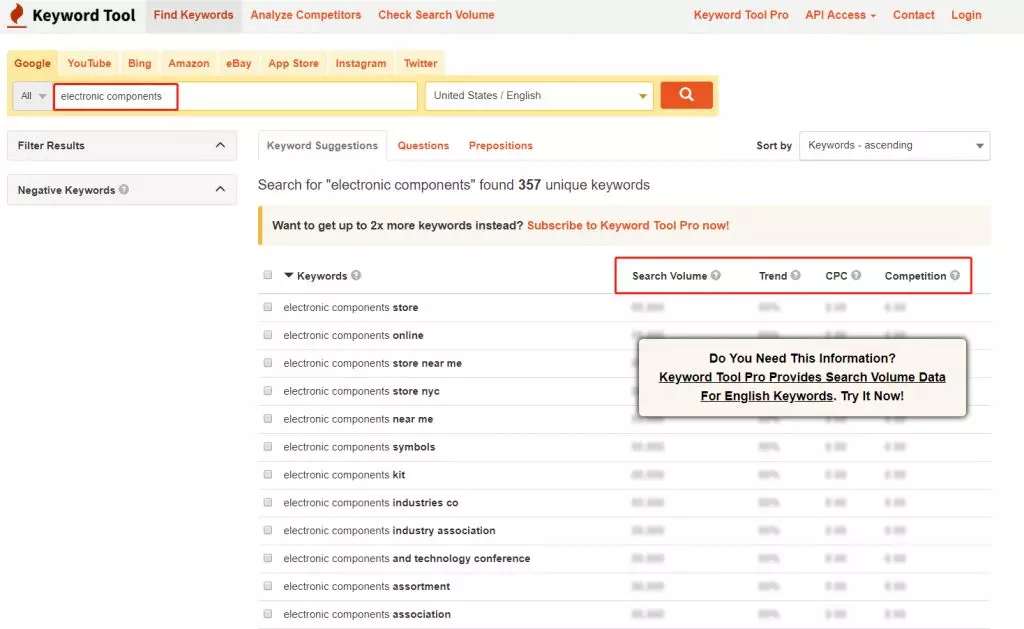Click help icon beside Trend column

[x=796, y=276]
